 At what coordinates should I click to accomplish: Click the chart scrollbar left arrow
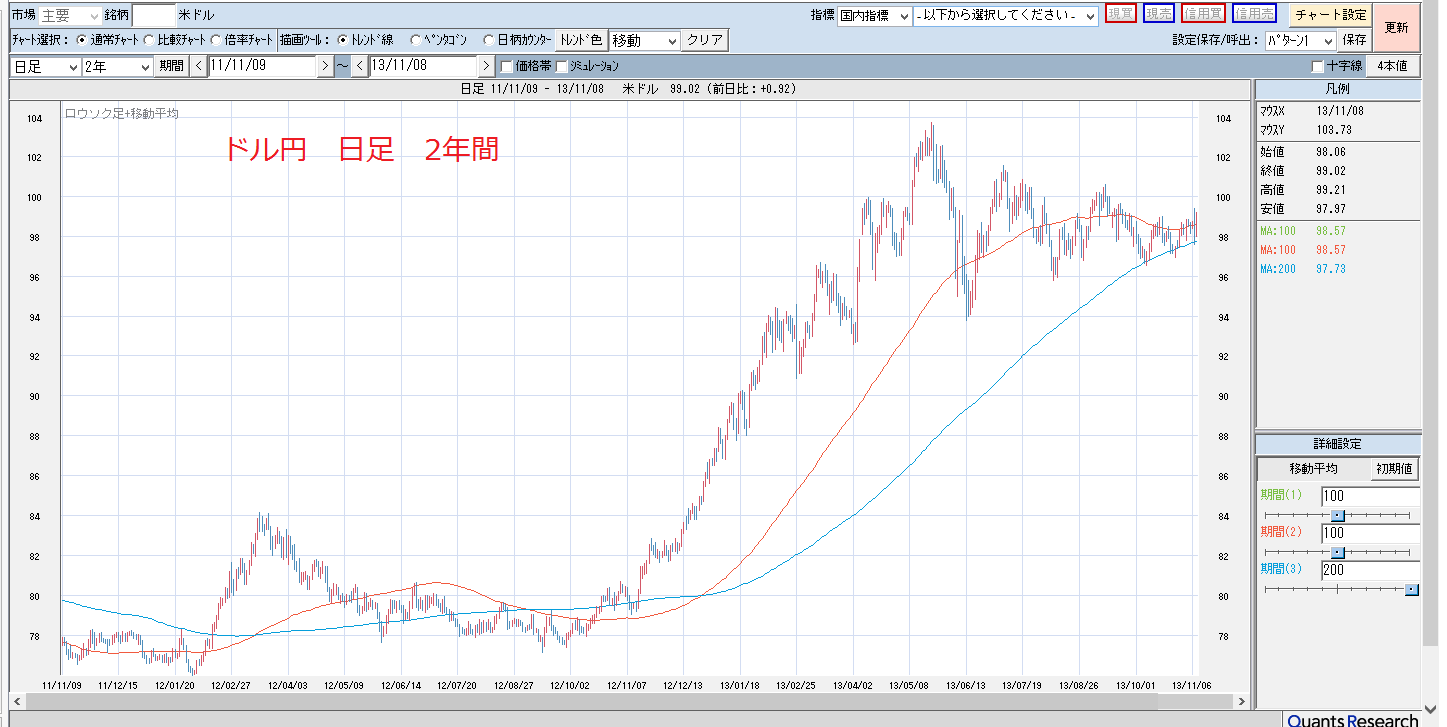point(17,701)
